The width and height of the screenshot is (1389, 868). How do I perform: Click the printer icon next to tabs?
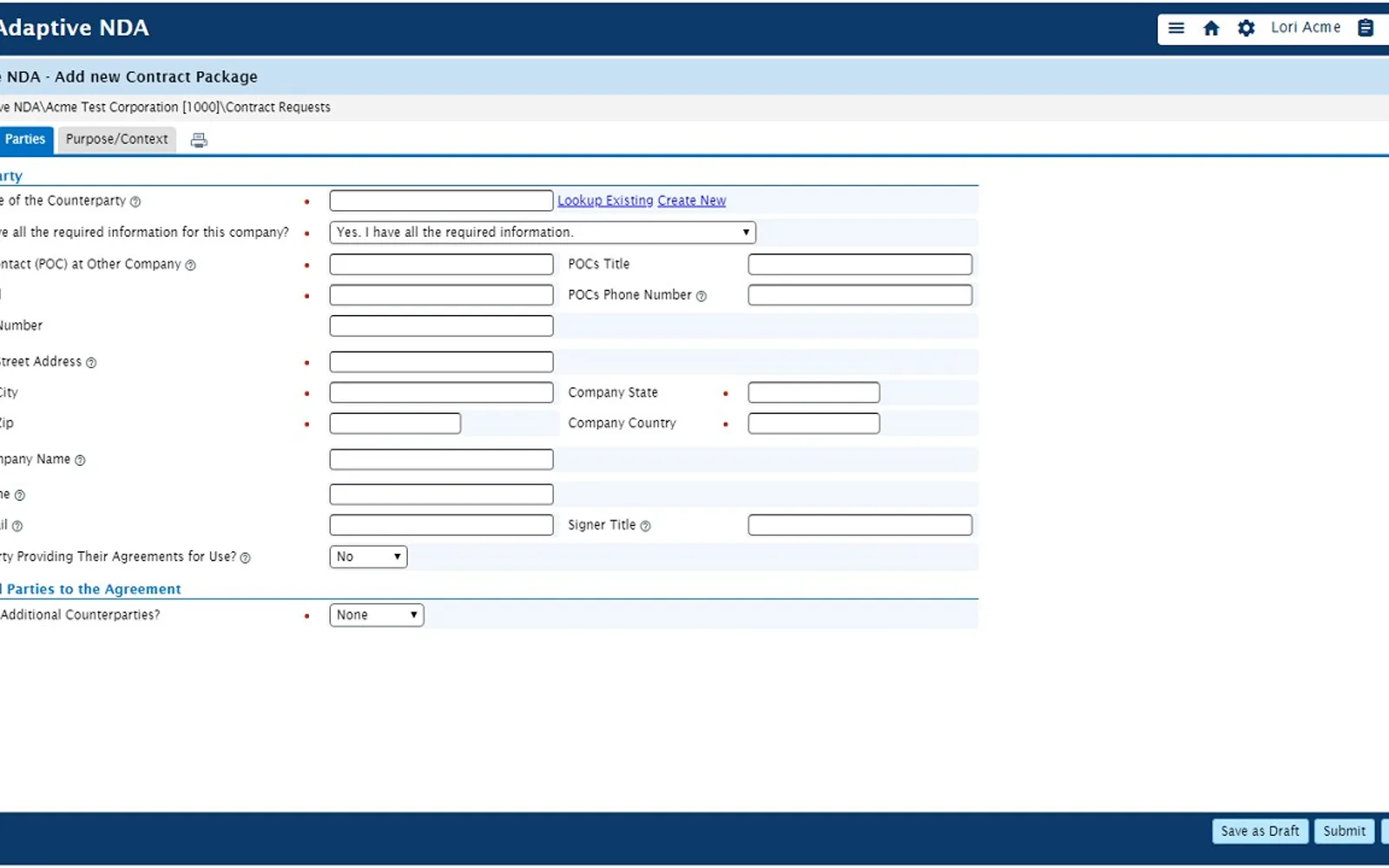[199, 140]
